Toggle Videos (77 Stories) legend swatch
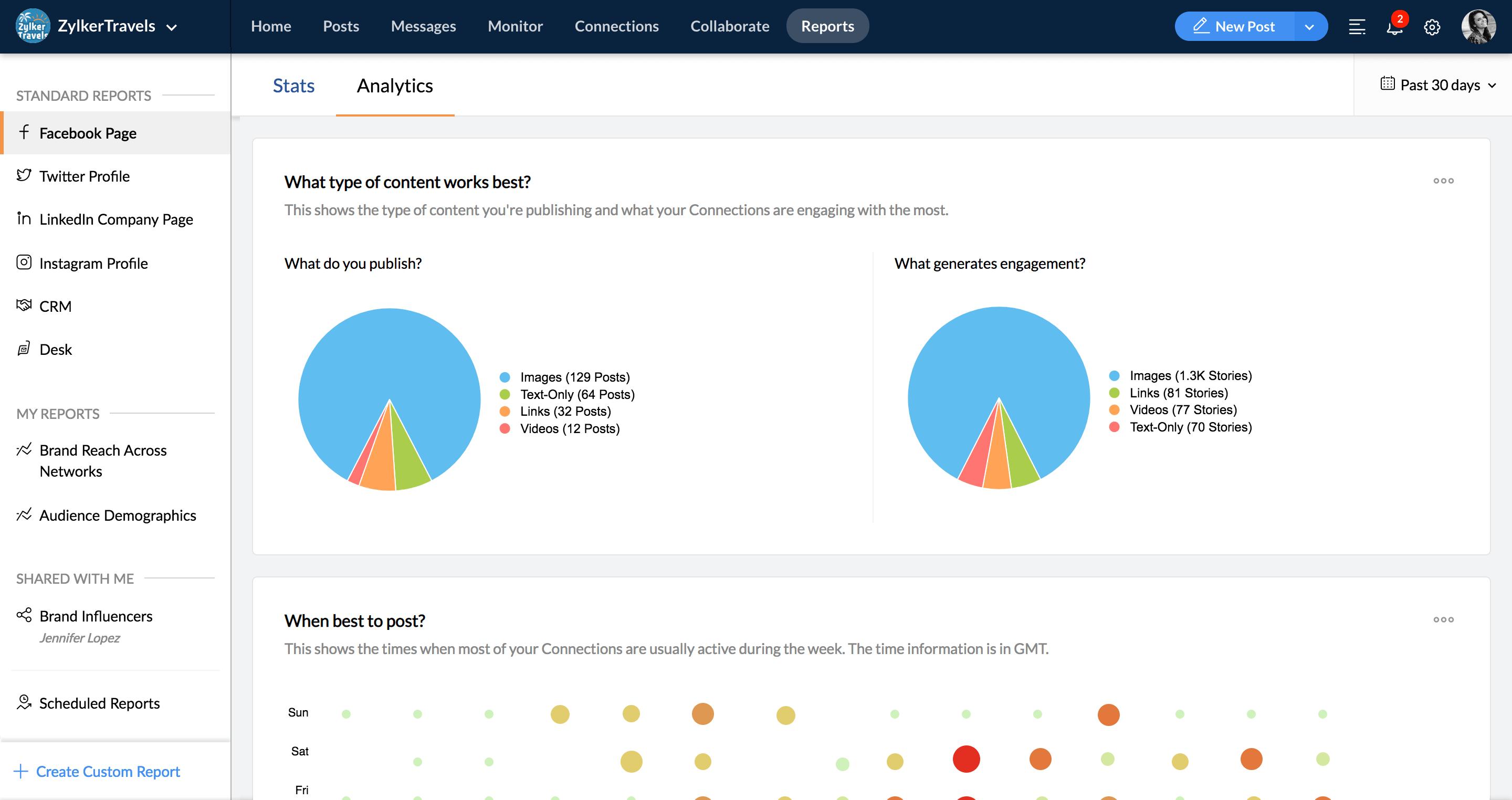 [x=1114, y=409]
